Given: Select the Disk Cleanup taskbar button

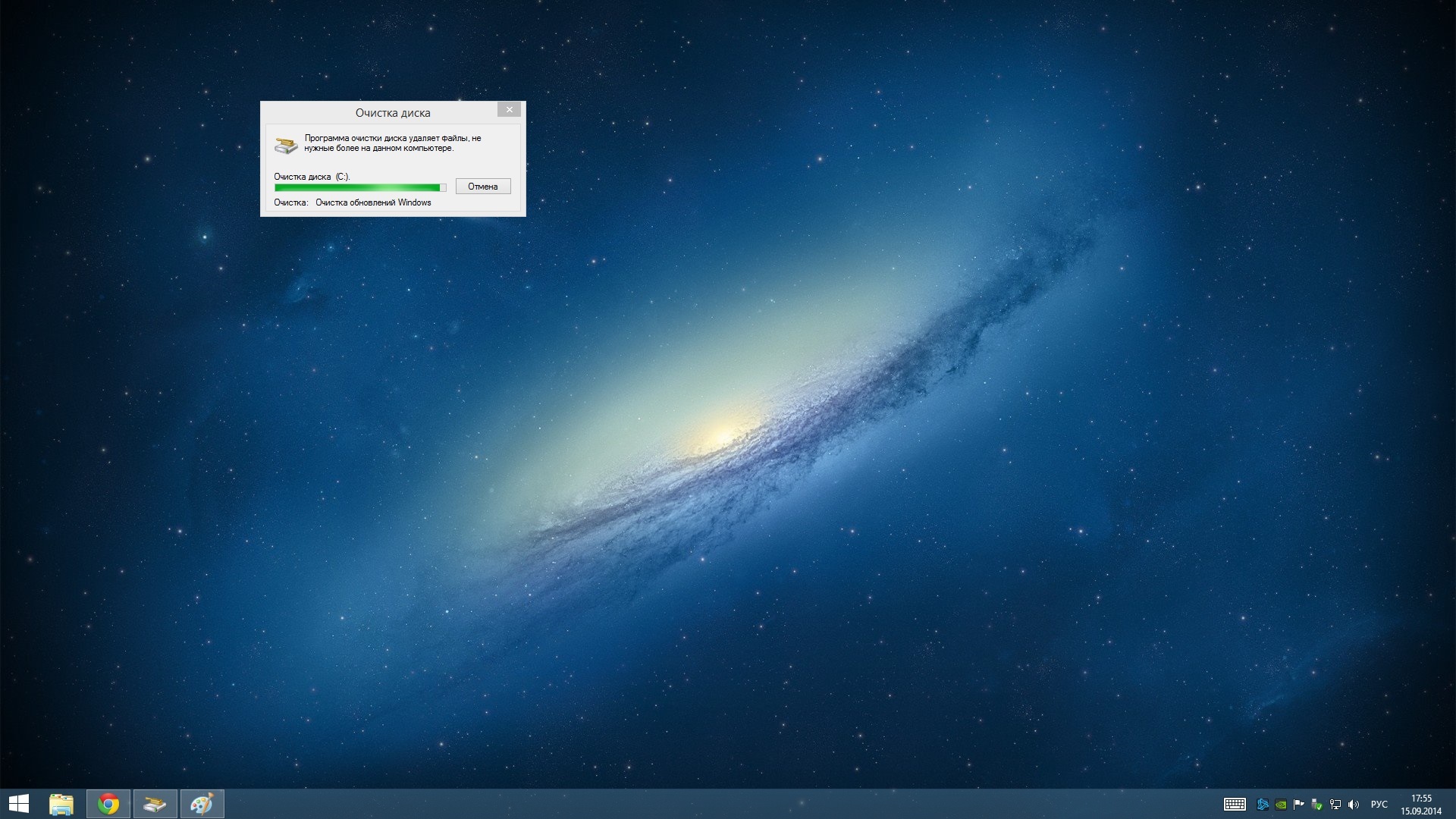Looking at the screenshot, I should 155,804.
